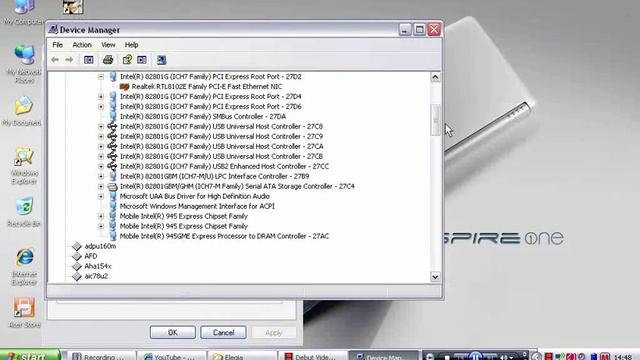
Task: Collapse PCI Express Root Port 27D2 node
Action: 101,76
